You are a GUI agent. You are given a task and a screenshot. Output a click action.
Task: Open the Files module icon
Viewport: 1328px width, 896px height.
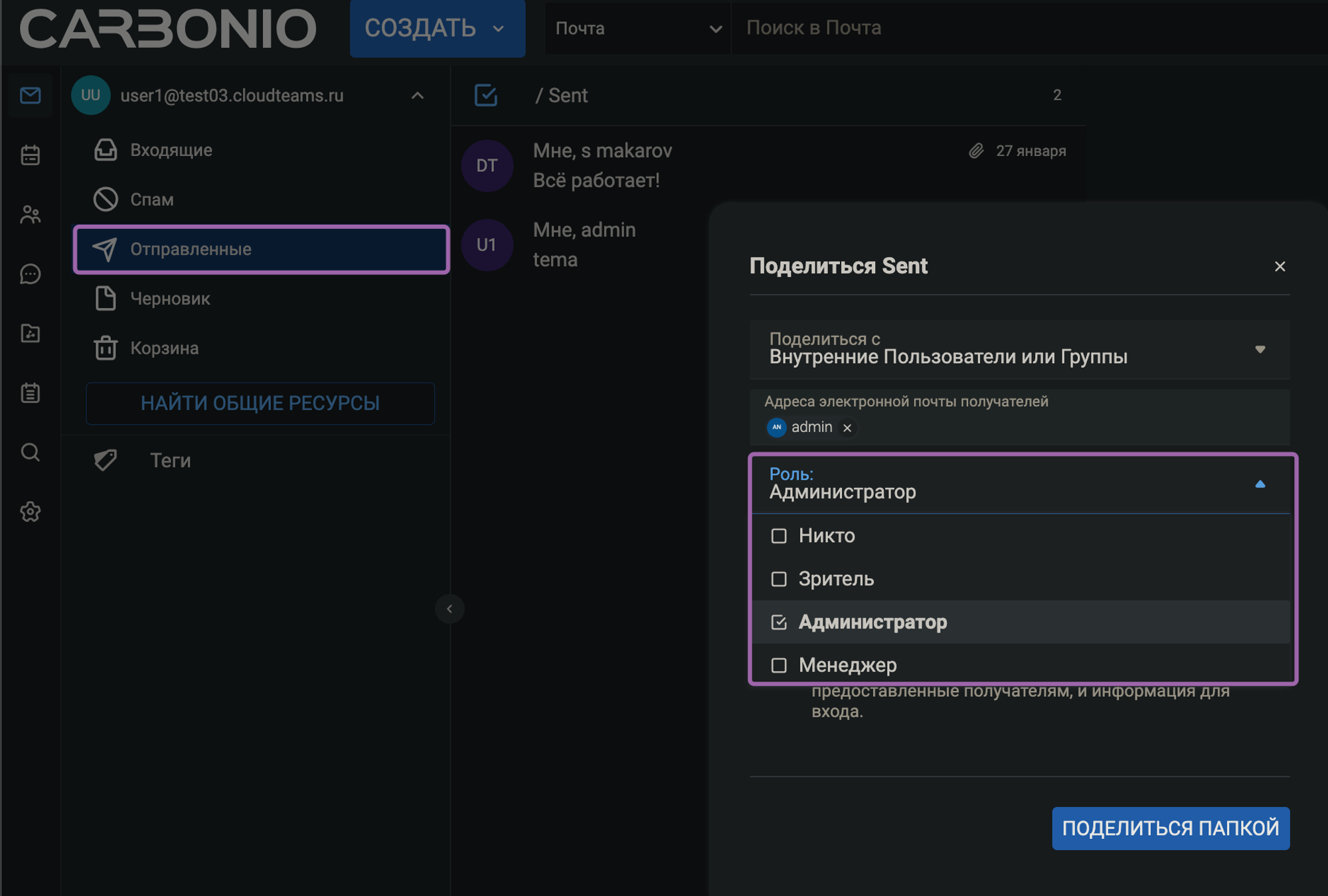[x=30, y=333]
